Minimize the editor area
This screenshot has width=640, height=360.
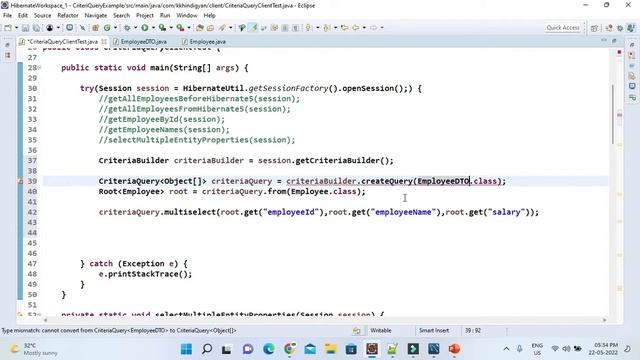[604, 40]
